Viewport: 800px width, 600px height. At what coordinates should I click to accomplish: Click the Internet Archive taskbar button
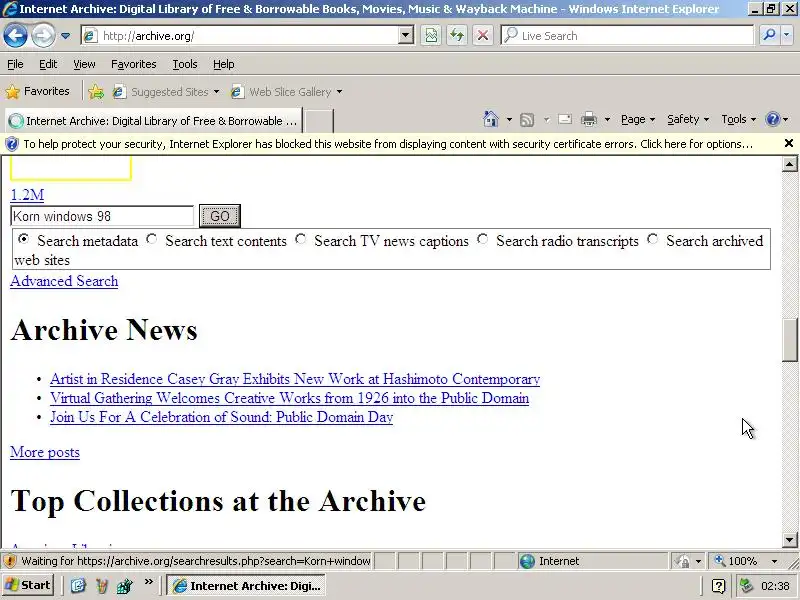pos(246,586)
